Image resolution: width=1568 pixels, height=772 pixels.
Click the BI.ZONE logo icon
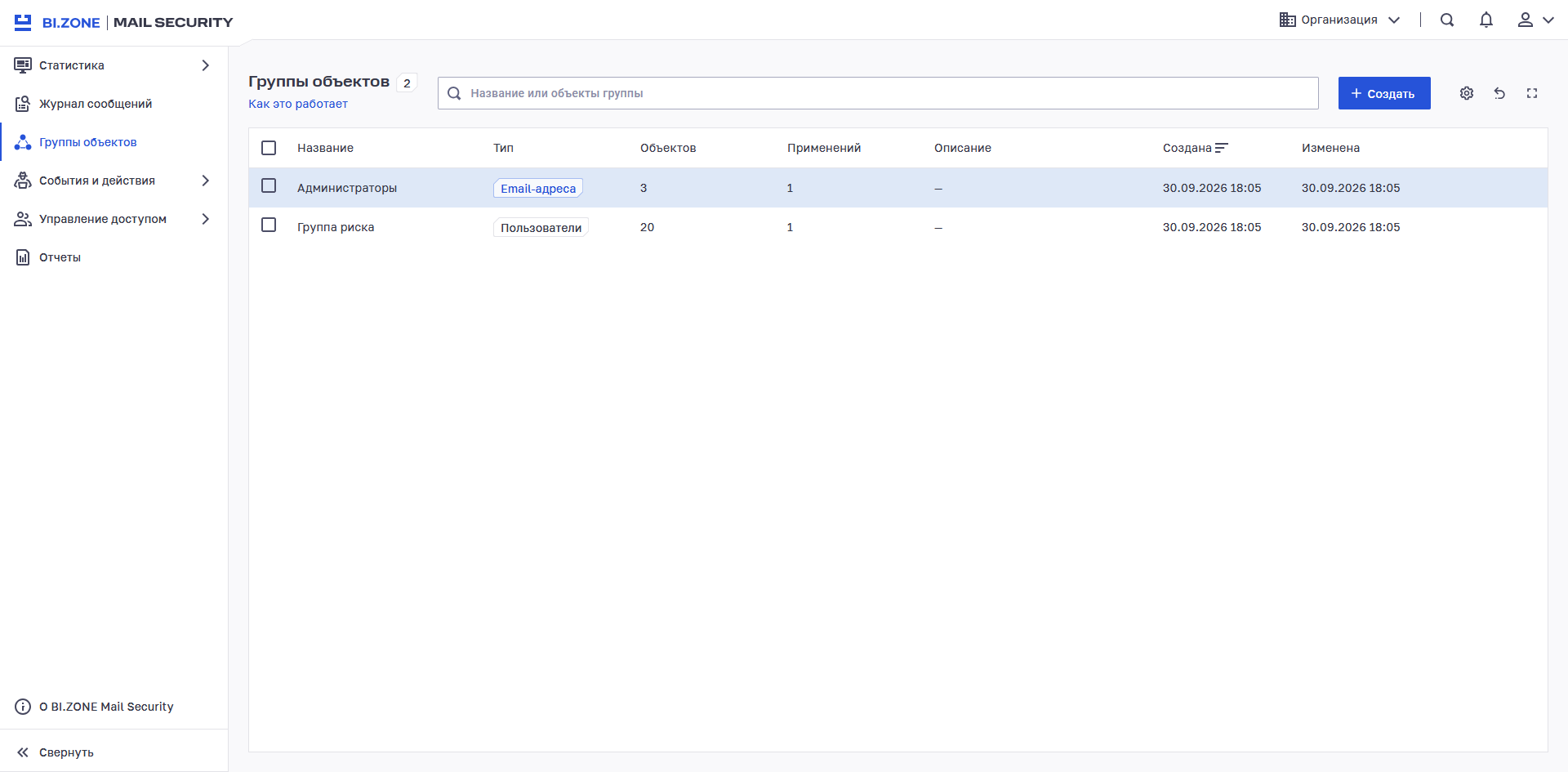click(x=23, y=22)
